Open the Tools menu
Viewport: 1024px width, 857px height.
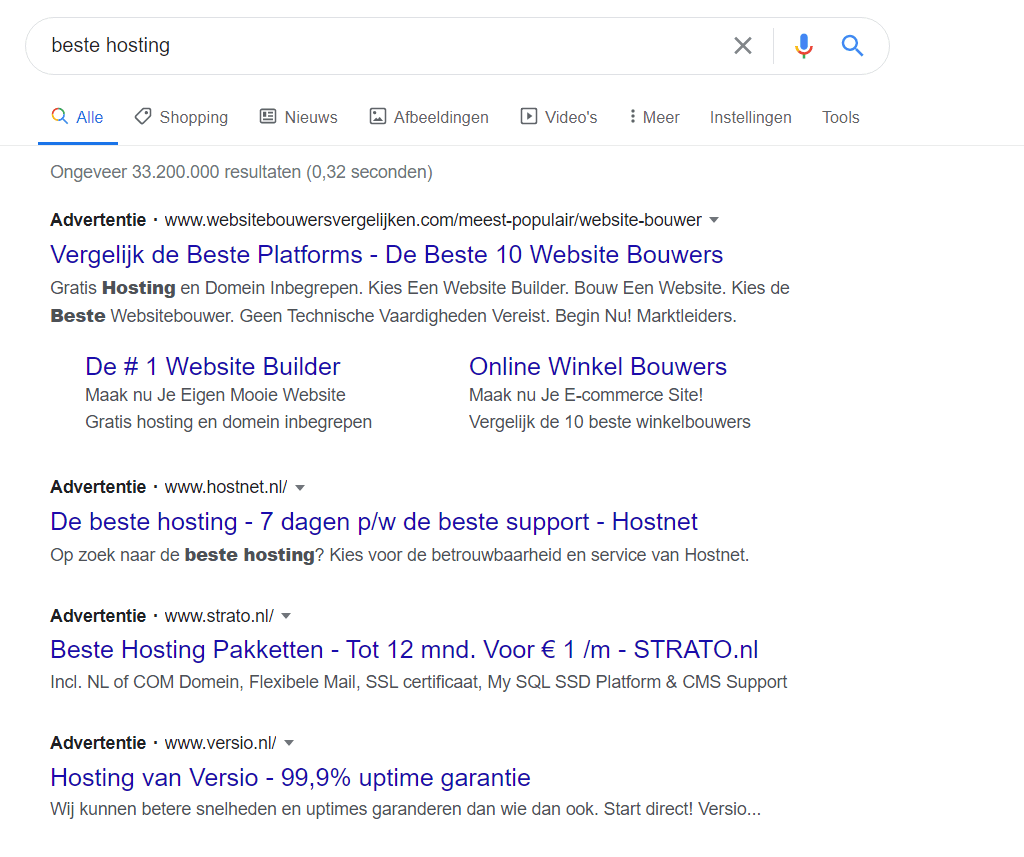(840, 117)
